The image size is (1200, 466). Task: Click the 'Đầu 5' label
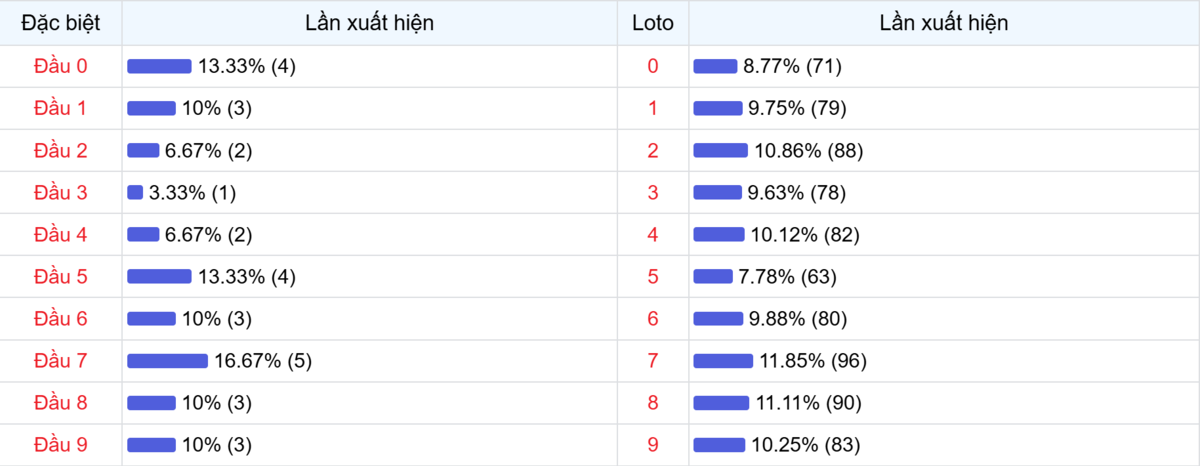coord(61,277)
